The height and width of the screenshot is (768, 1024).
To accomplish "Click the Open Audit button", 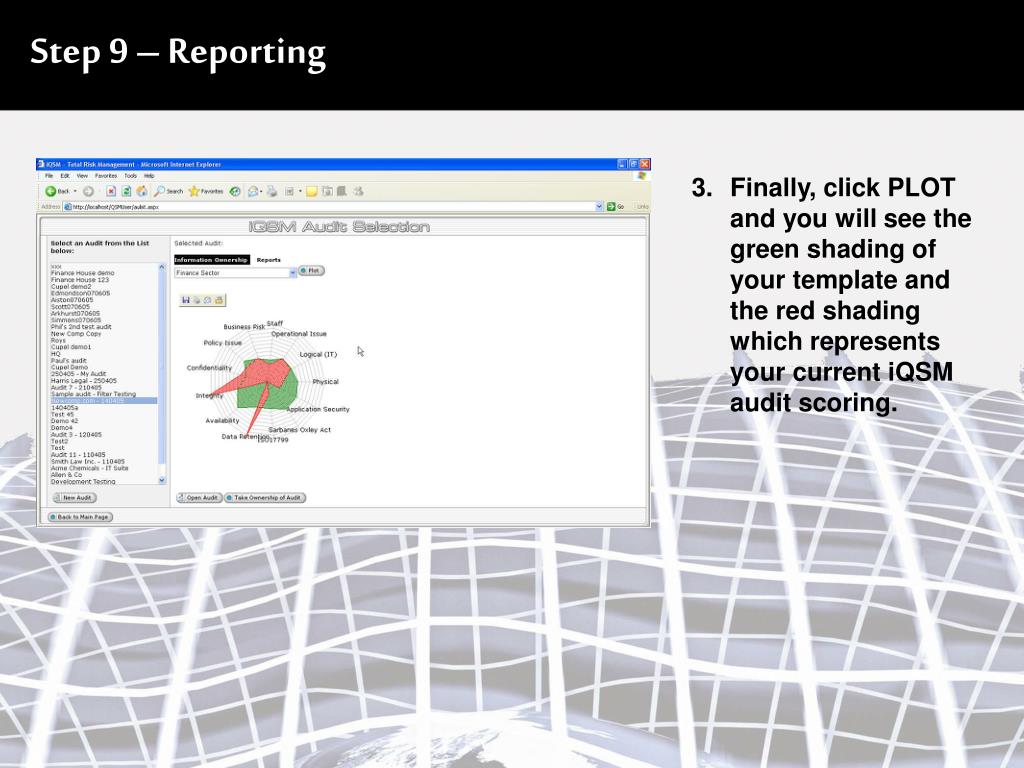I will [x=199, y=498].
